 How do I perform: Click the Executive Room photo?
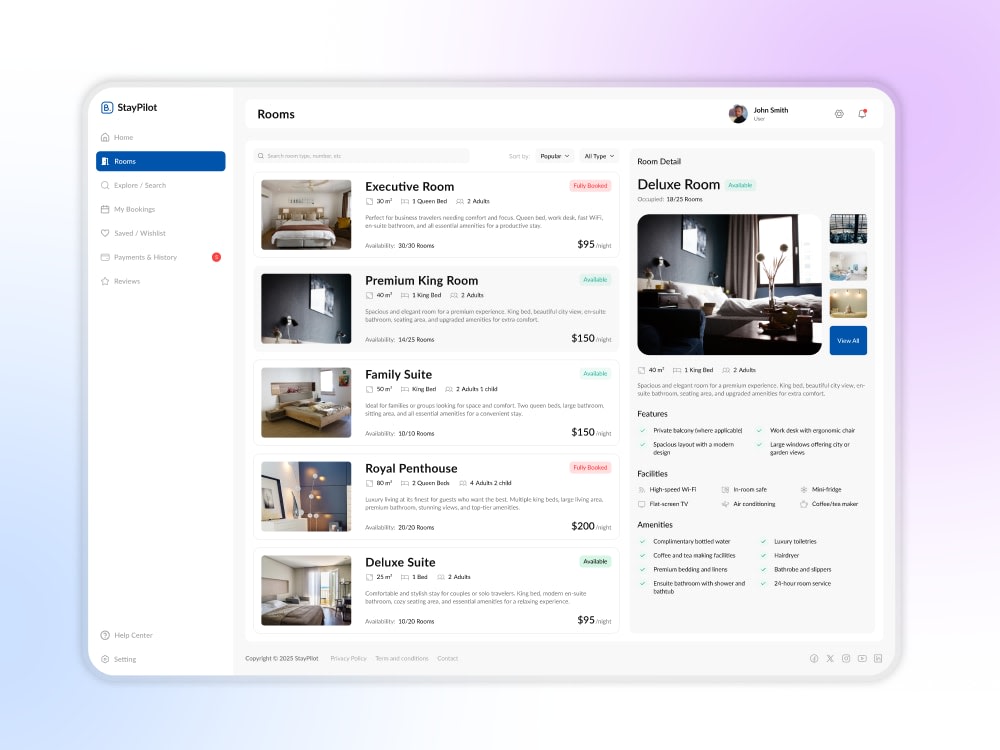[x=306, y=214]
